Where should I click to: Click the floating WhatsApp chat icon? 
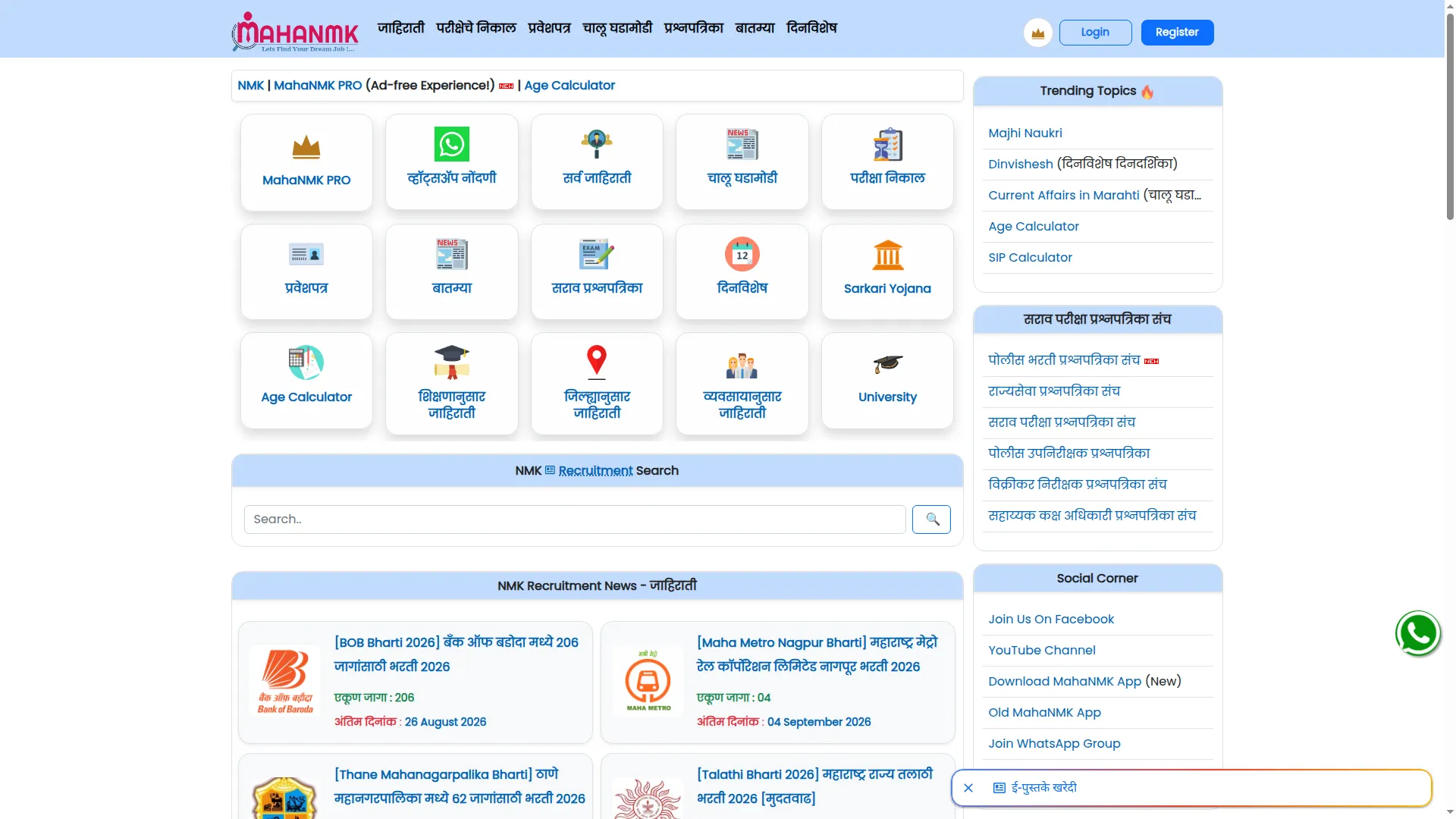(1417, 633)
